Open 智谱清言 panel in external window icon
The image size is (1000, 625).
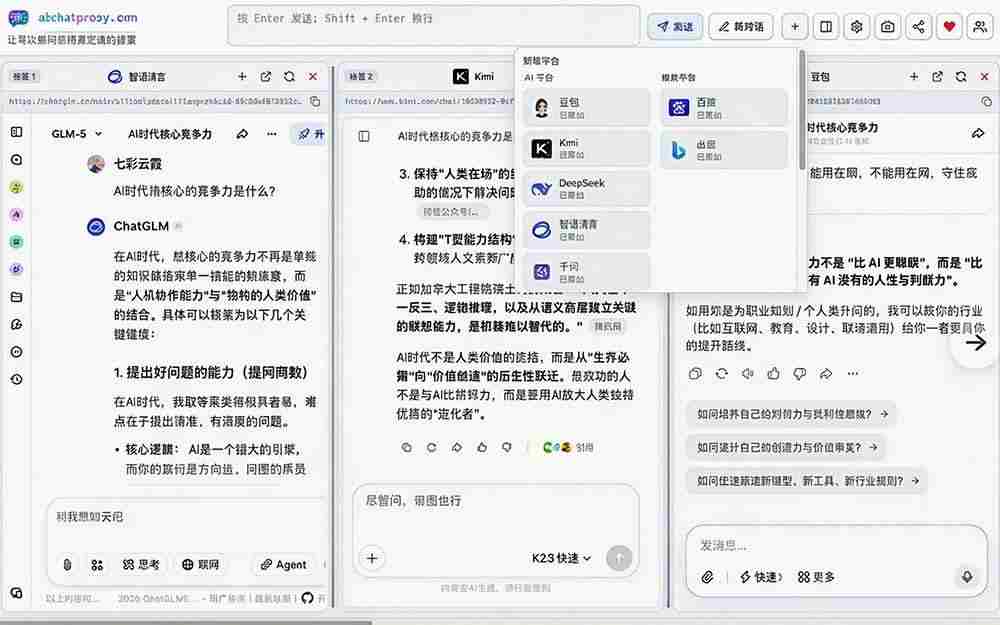coord(265,77)
